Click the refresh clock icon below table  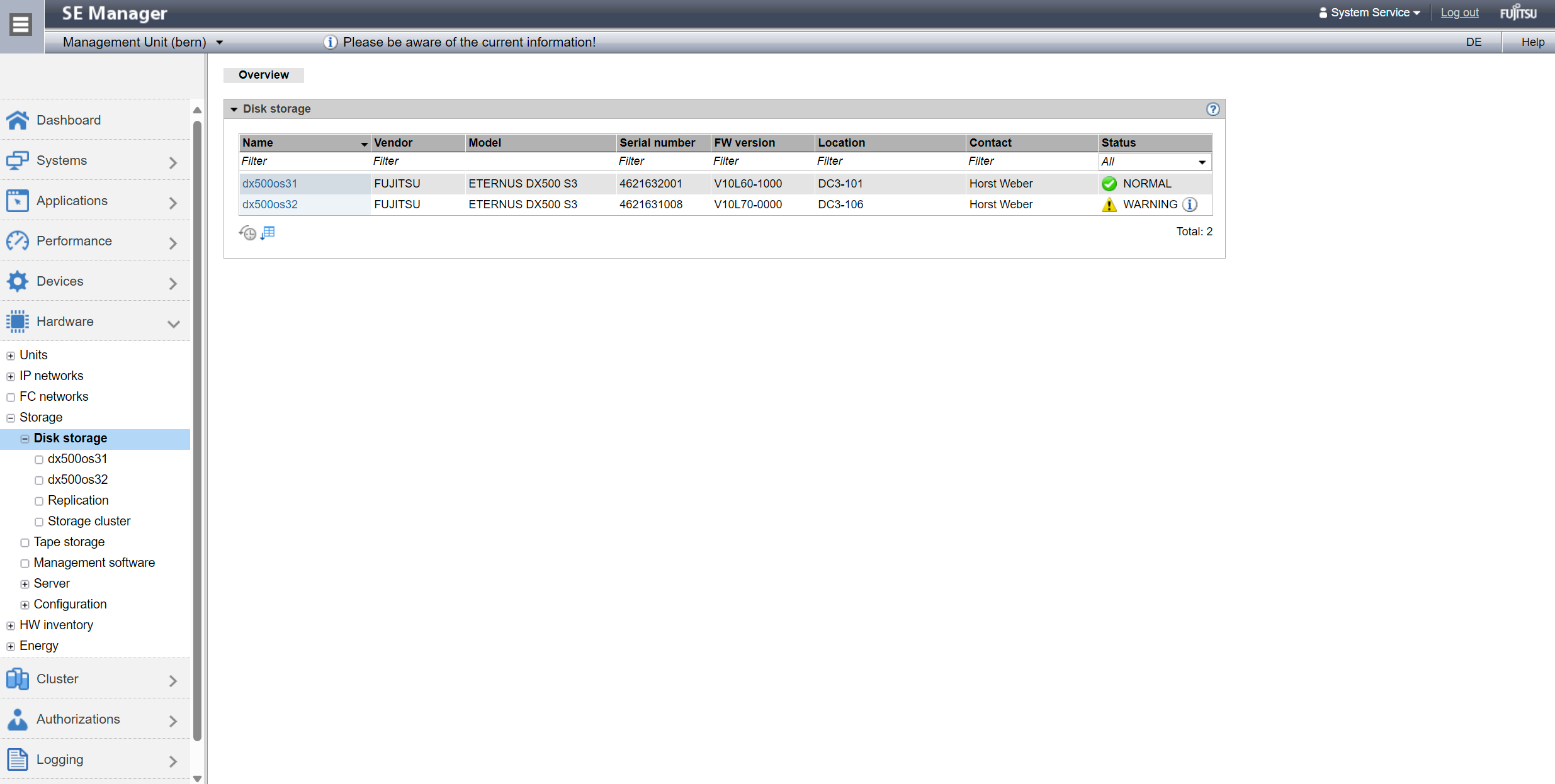(247, 233)
